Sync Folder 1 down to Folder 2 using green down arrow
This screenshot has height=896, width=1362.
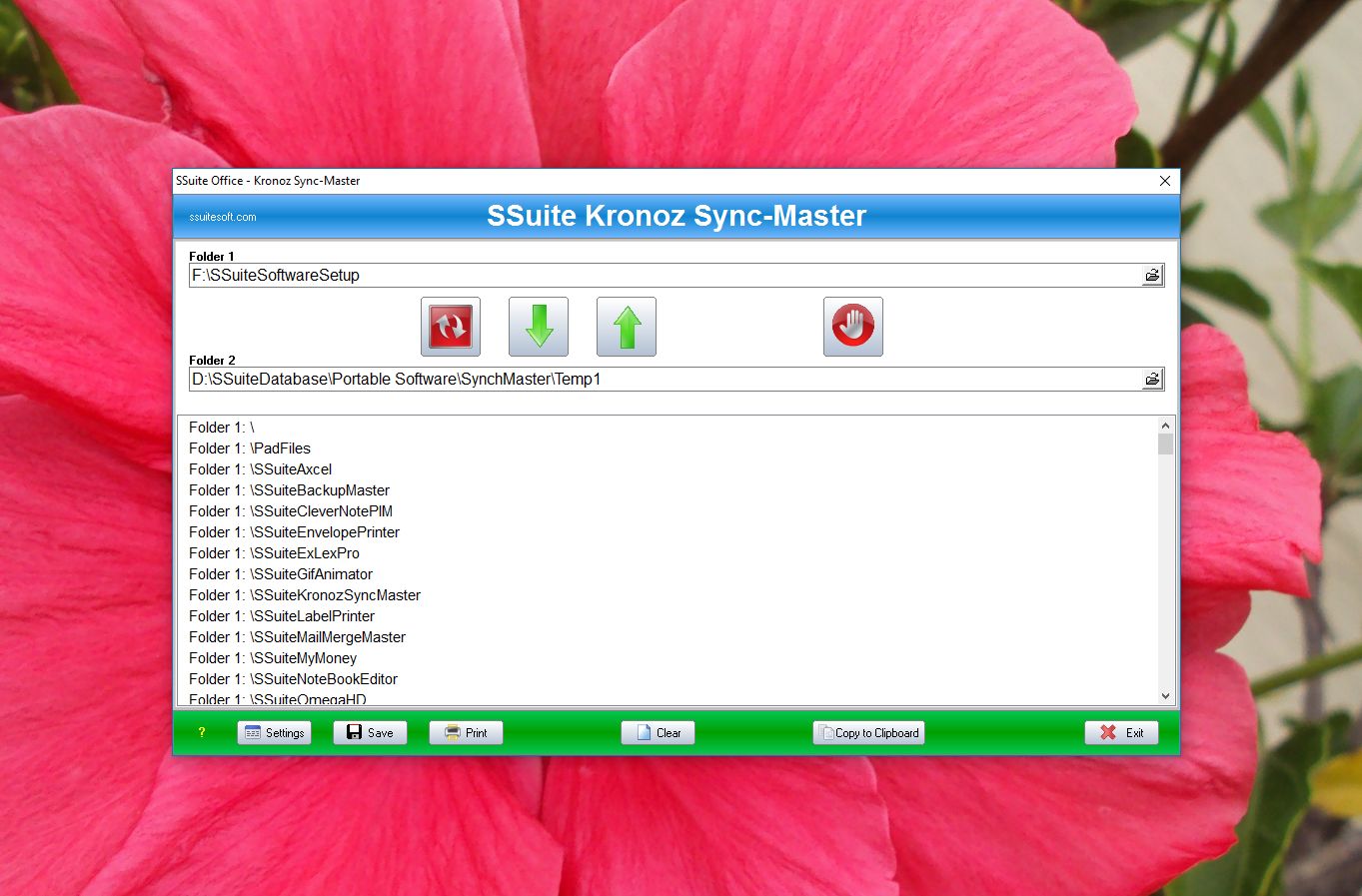538,326
